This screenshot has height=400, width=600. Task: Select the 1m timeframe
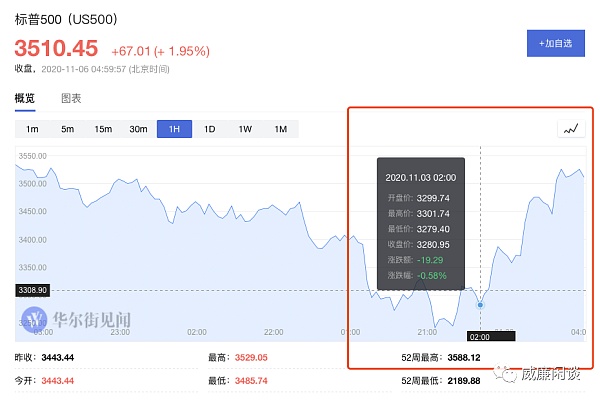[32, 129]
